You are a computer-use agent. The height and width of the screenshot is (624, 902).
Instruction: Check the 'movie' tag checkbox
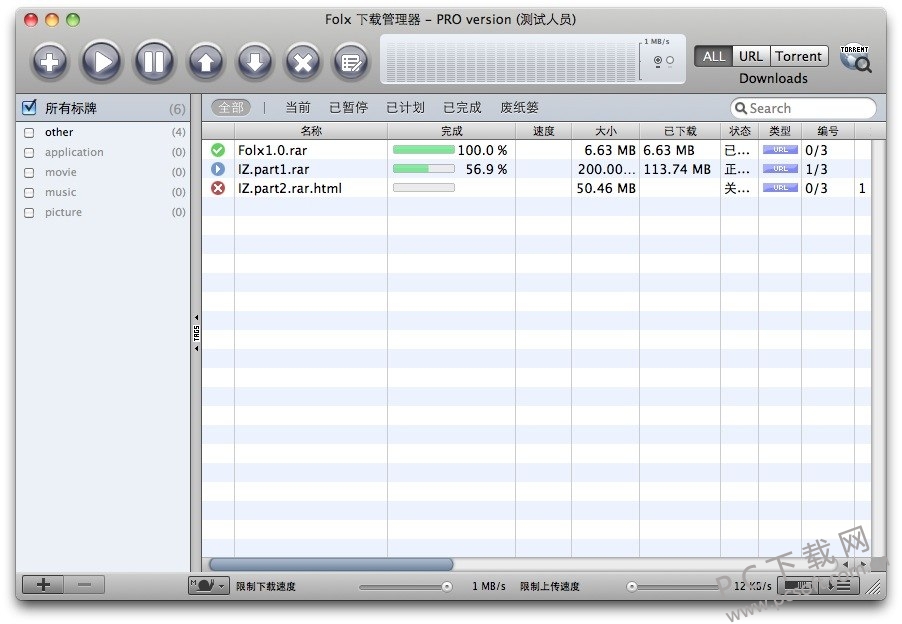29,173
